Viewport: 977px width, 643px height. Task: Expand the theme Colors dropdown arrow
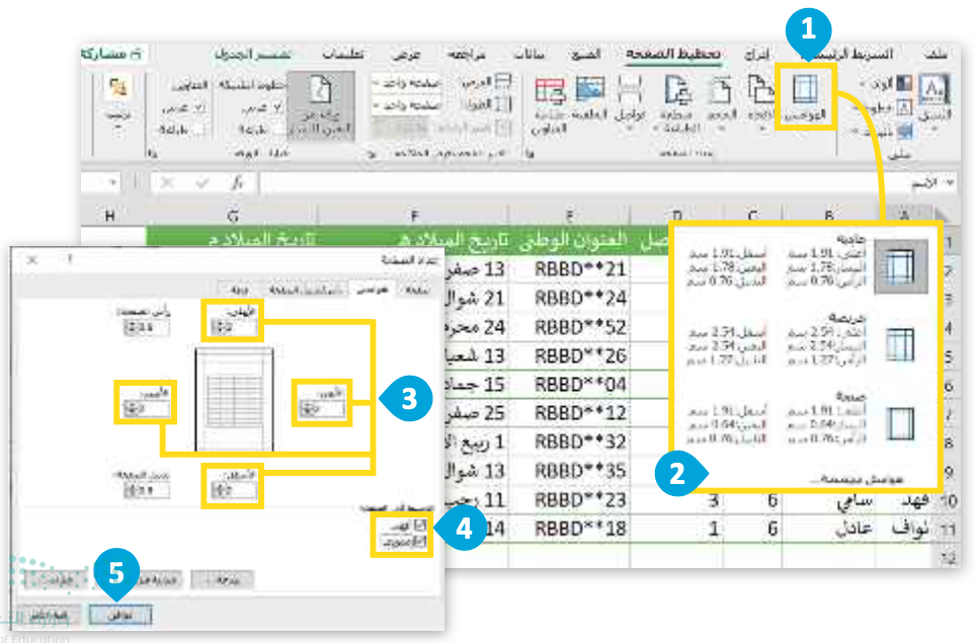(x=862, y=83)
